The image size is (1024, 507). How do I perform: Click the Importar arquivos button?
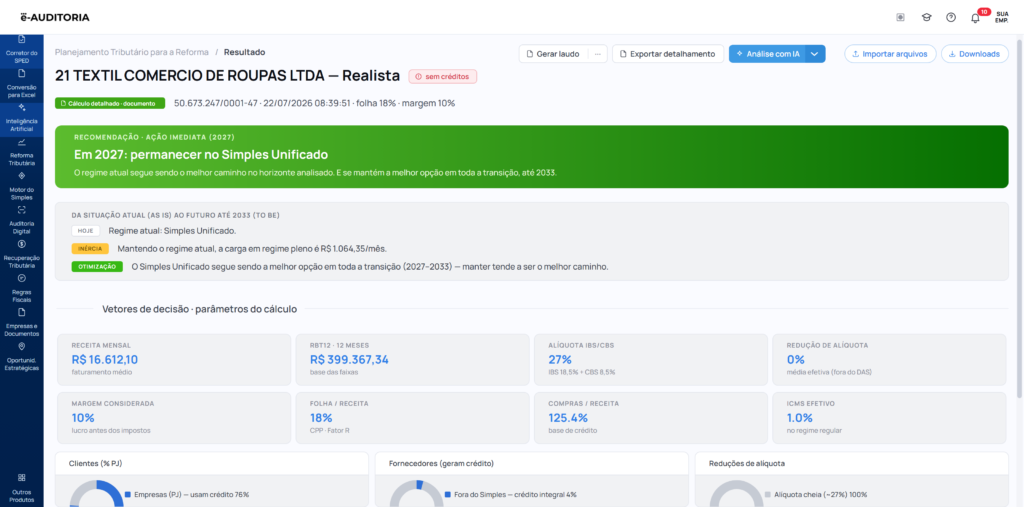coord(890,54)
